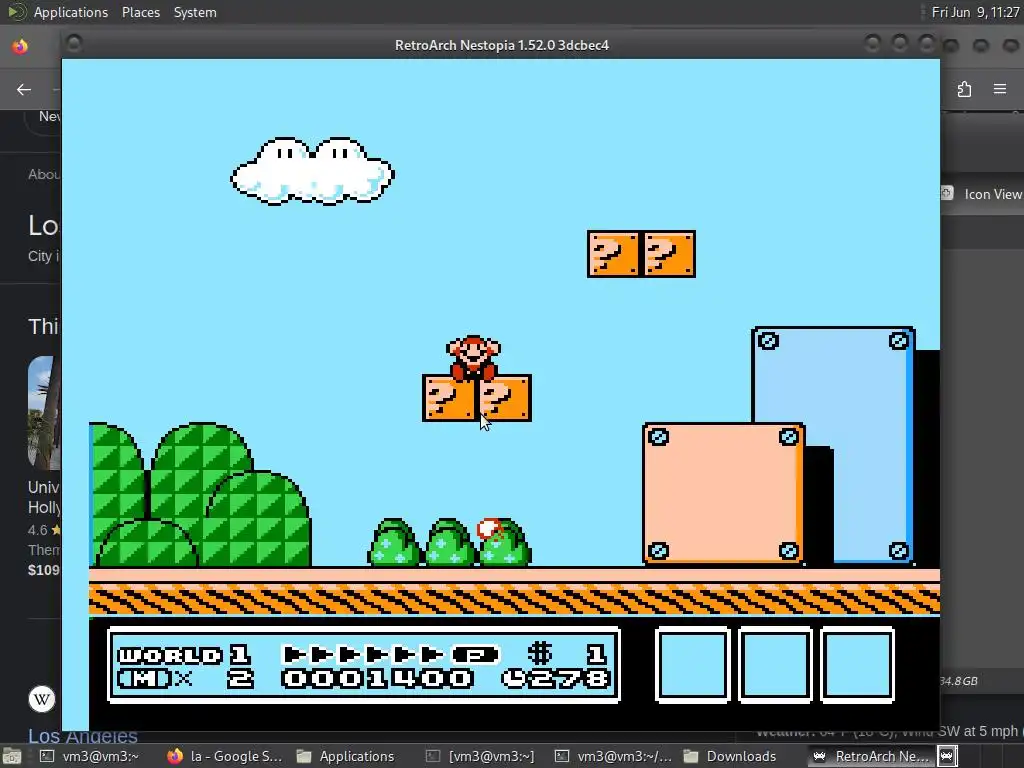
Task: Click the upper-right floating question block
Action: coord(669,254)
